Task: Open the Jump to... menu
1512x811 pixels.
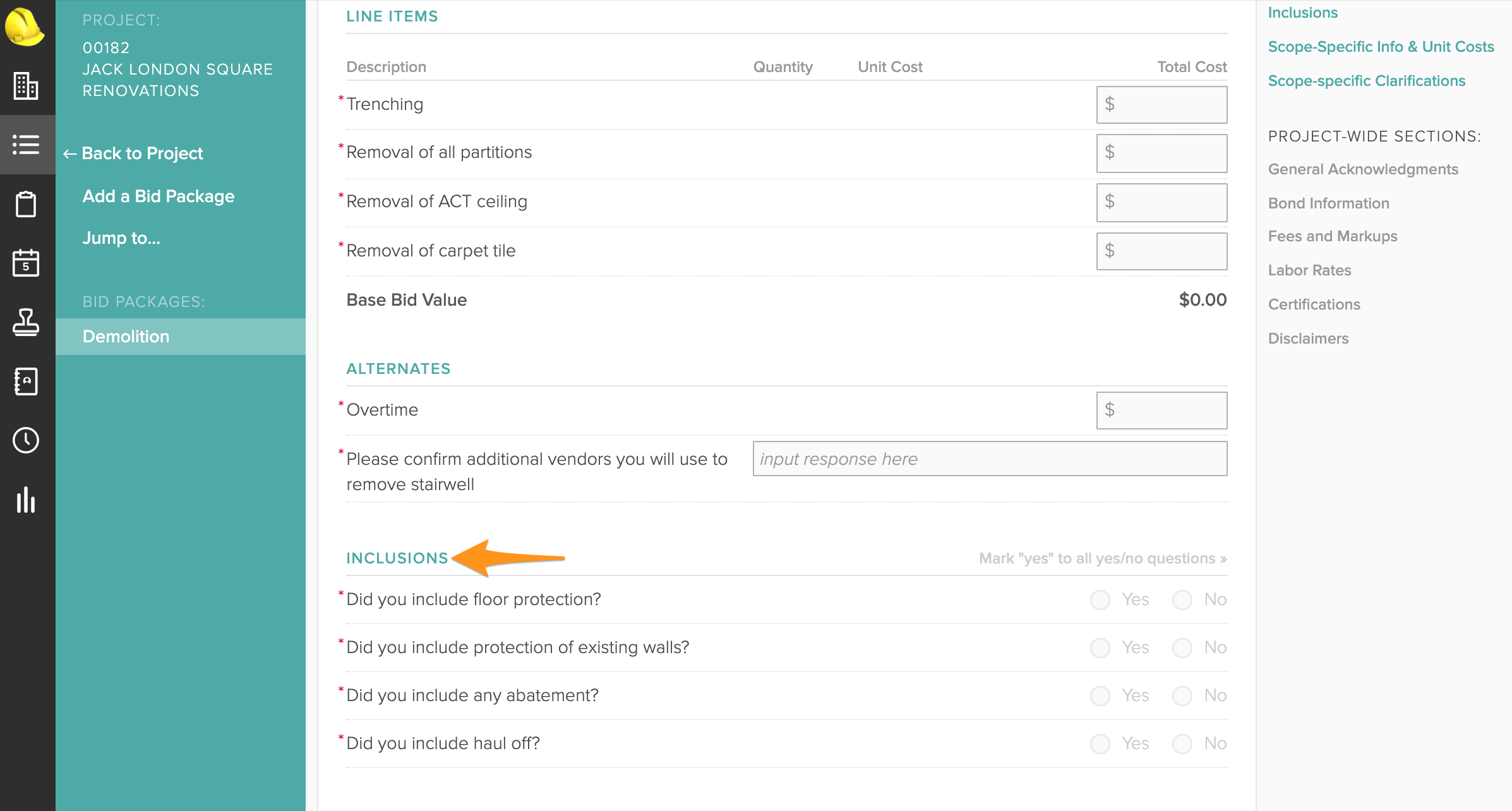Action: pos(121,238)
